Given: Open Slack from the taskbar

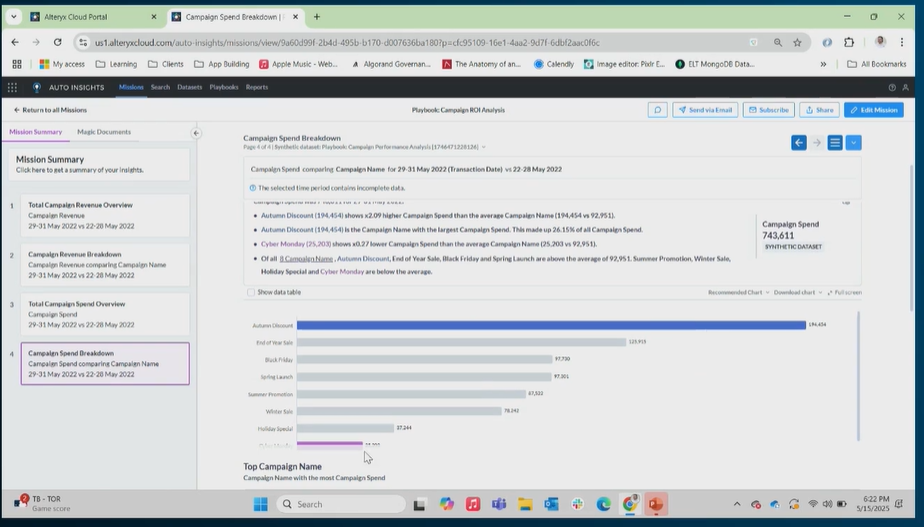Looking at the screenshot, I should pos(578,504).
